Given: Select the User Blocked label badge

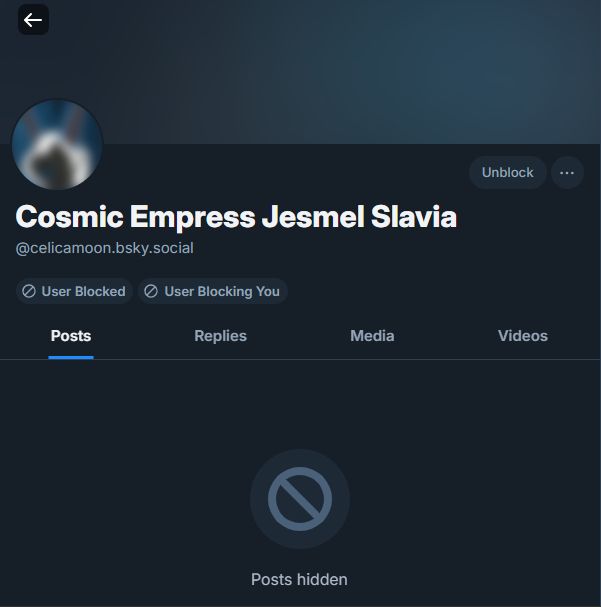Looking at the screenshot, I should [74, 291].
